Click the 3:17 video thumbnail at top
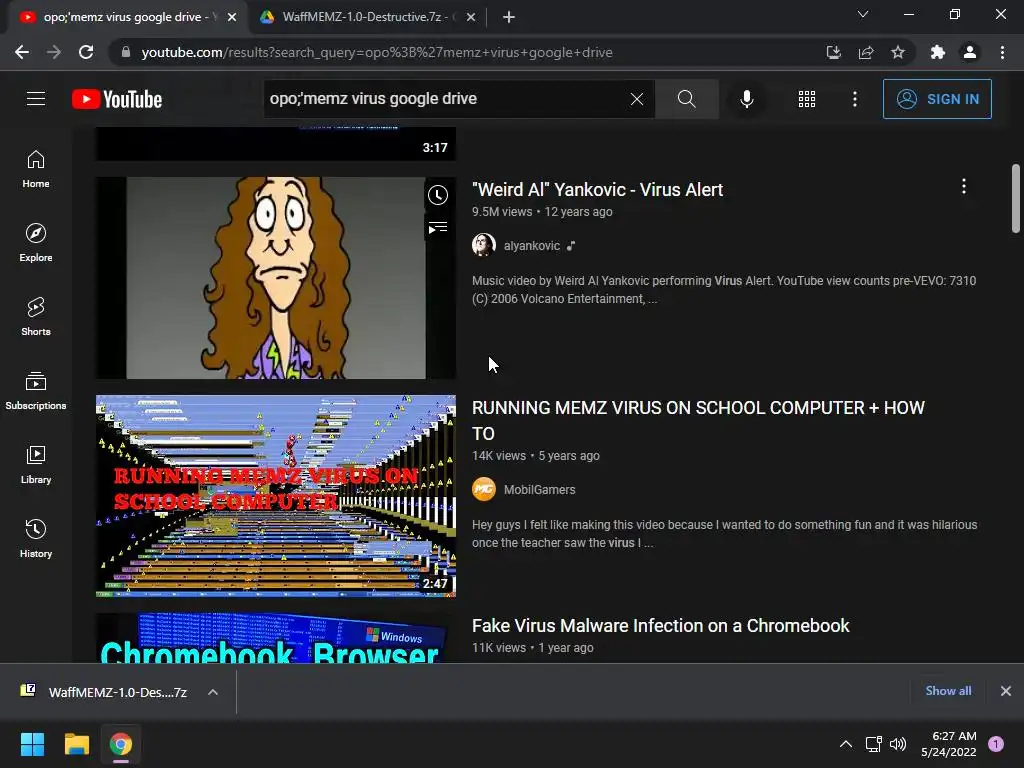The height and width of the screenshot is (768, 1024). point(276,144)
